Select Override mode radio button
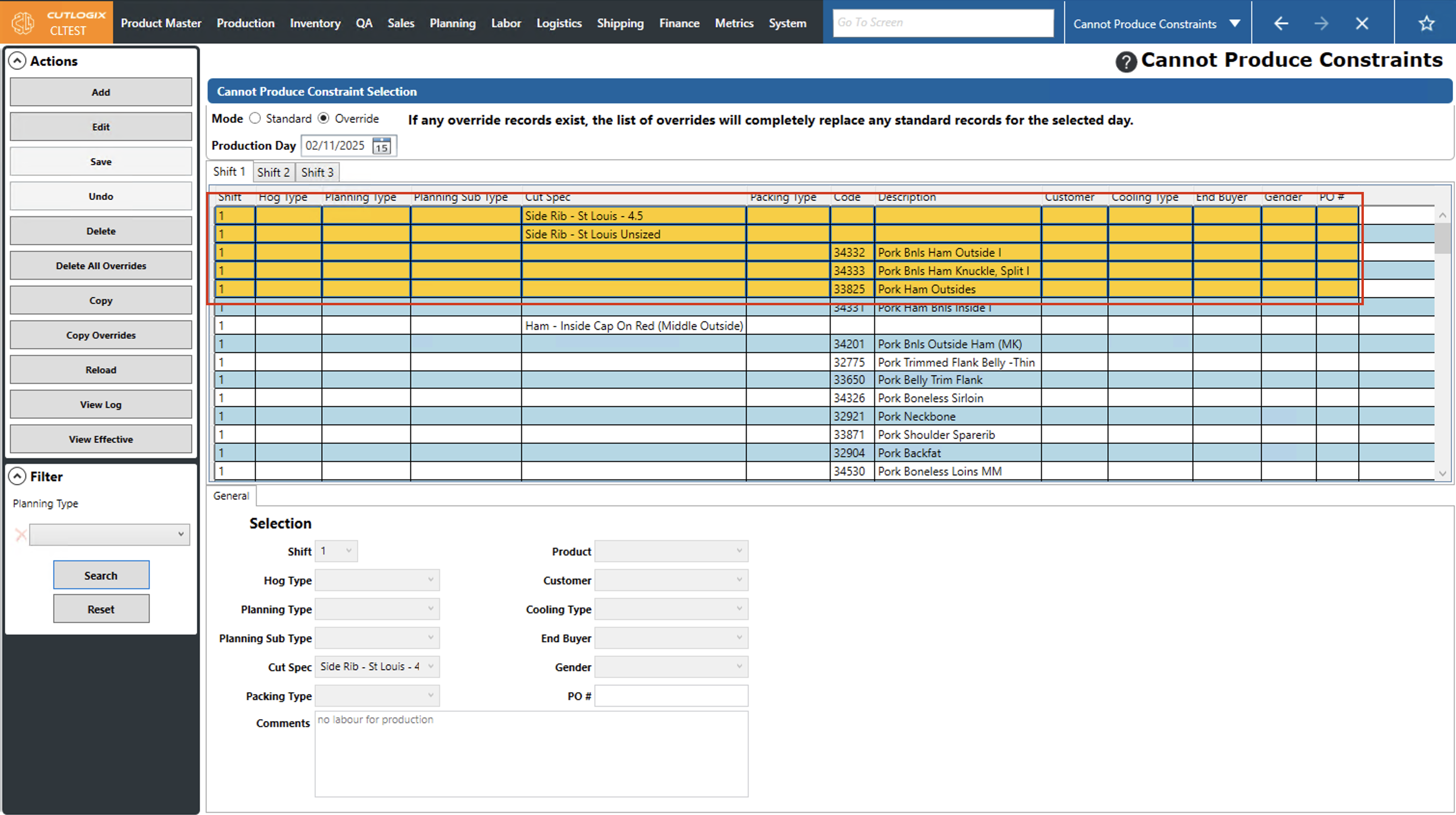The width and height of the screenshot is (1456, 815). [323, 118]
